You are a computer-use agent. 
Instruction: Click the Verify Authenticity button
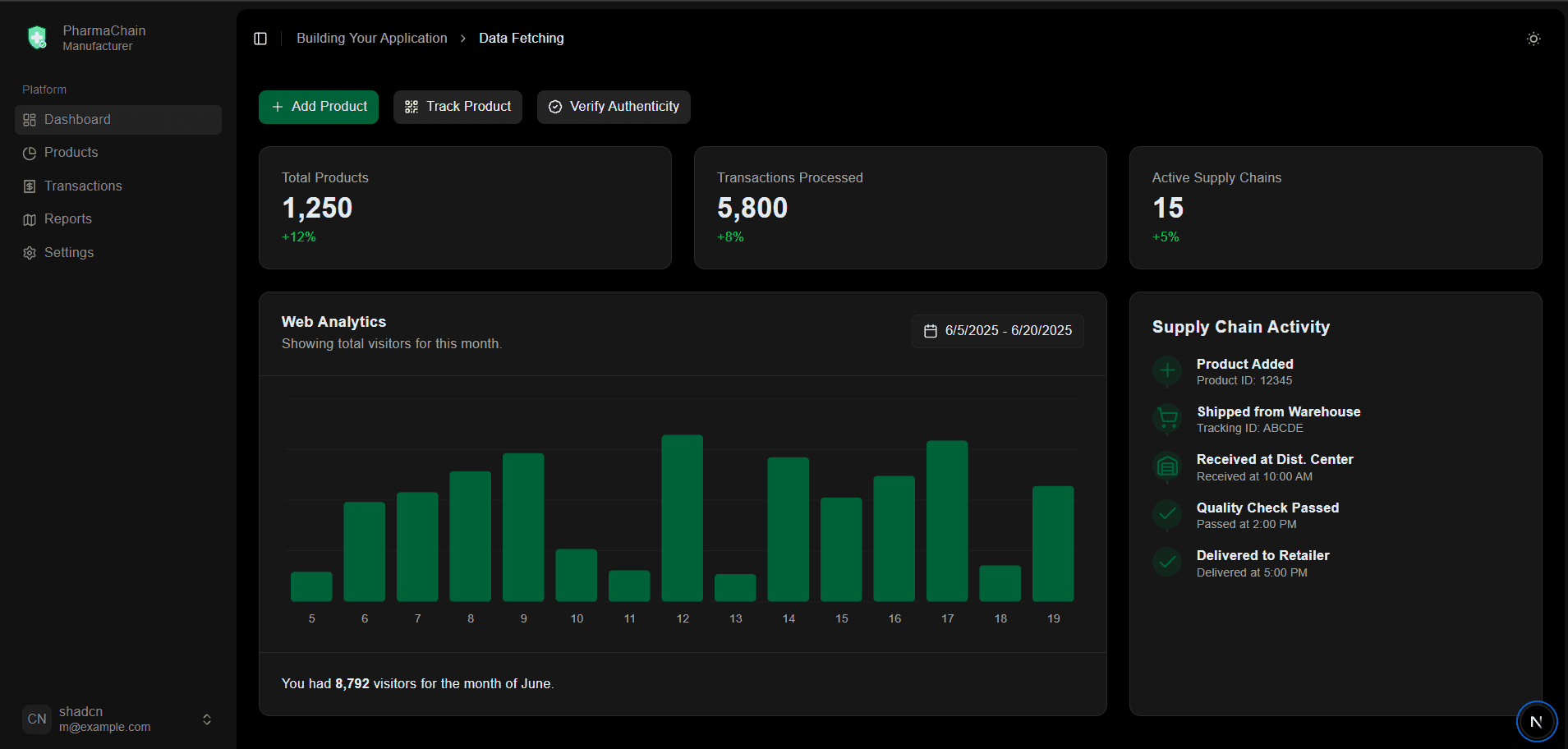[614, 107]
